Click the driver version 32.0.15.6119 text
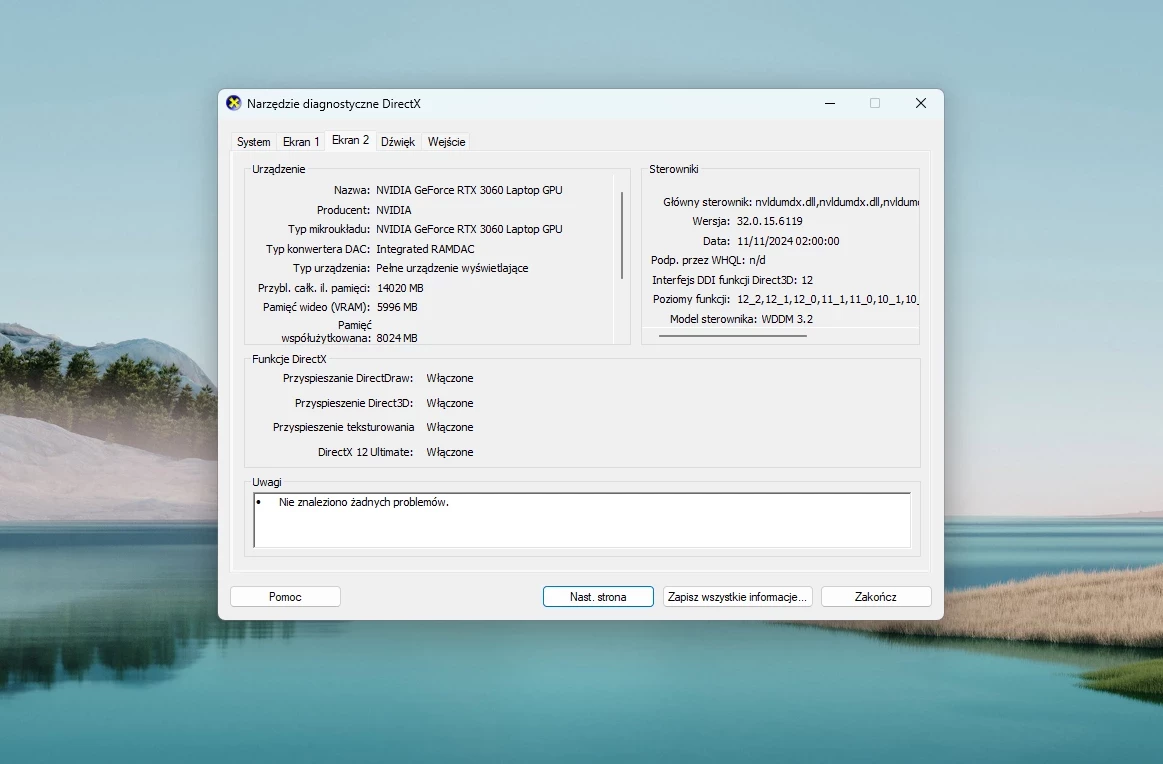Image resolution: width=1163 pixels, height=764 pixels. [769, 221]
